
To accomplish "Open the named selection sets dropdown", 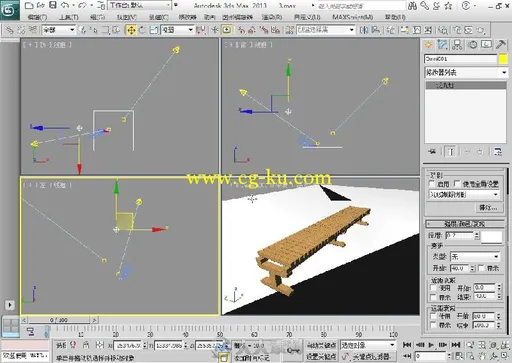I will point(326,30).
